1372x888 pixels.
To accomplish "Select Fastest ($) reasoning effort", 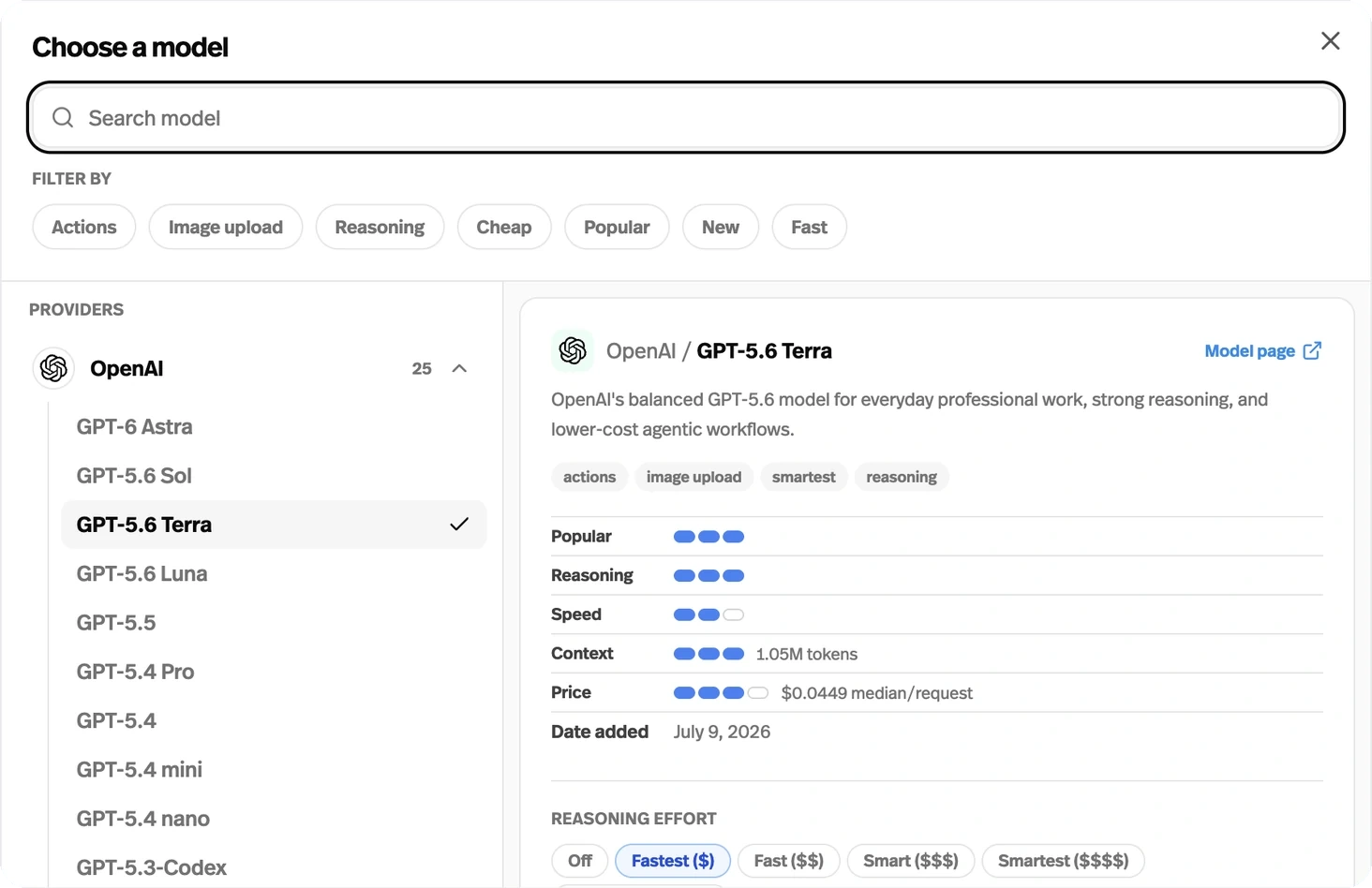I will [x=673, y=861].
